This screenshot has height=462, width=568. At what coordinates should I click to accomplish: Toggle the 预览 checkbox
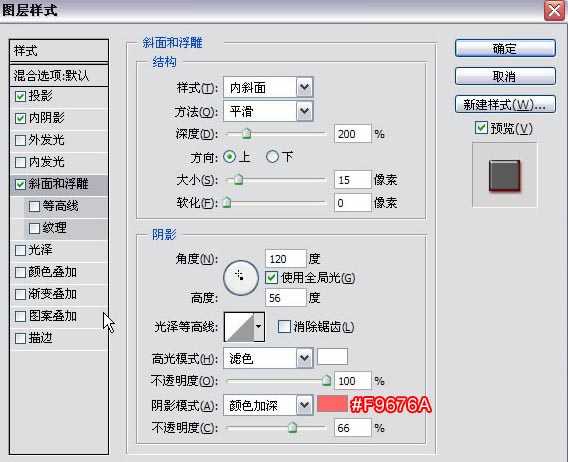[x=481, y=128]
